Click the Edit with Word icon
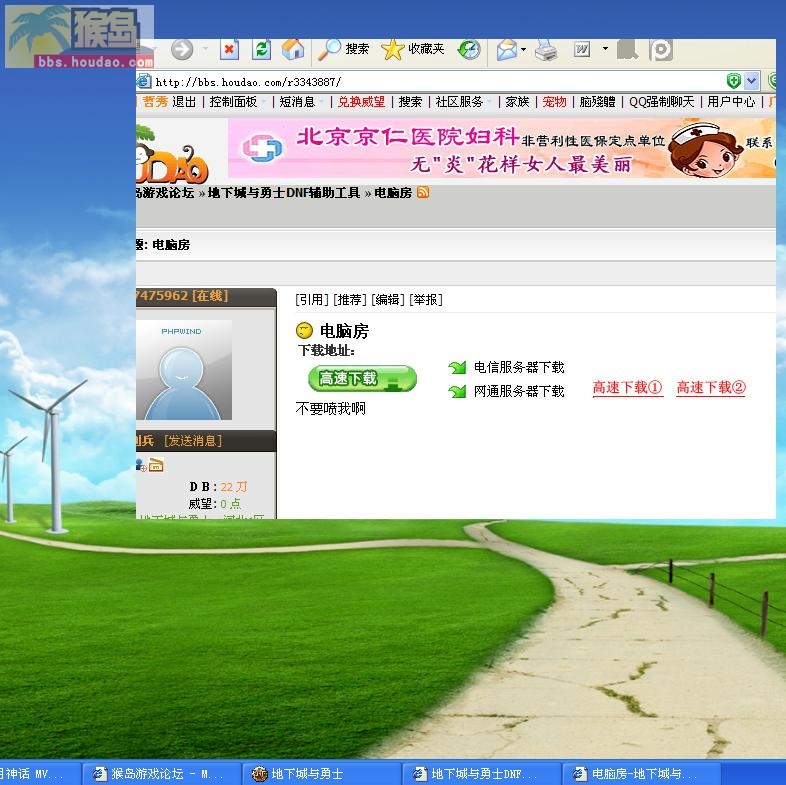The image size is (786, 785). coord(581,50)
